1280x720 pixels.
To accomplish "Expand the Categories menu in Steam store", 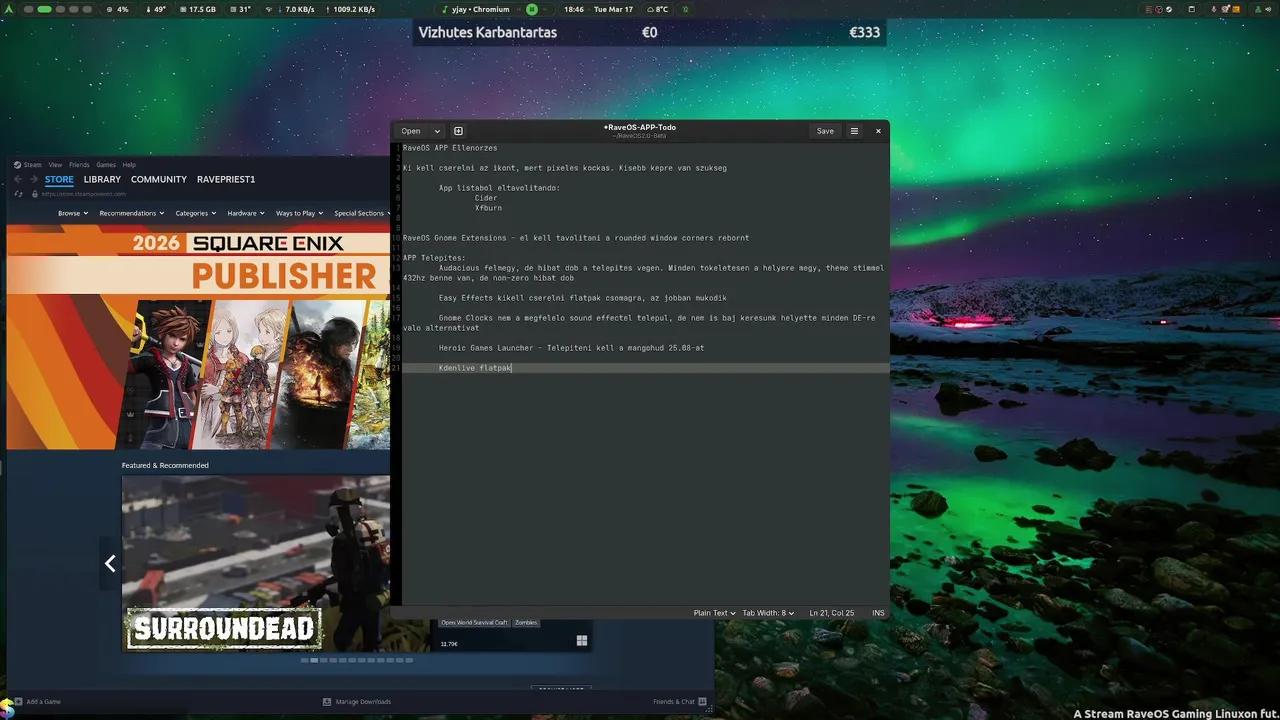I will [196, 213].
